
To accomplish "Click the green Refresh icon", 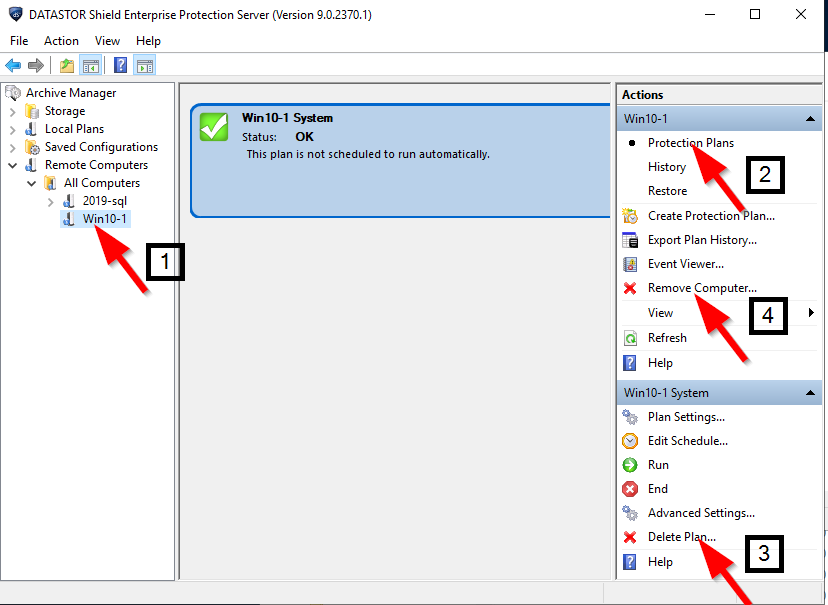I will coord(630,338).
